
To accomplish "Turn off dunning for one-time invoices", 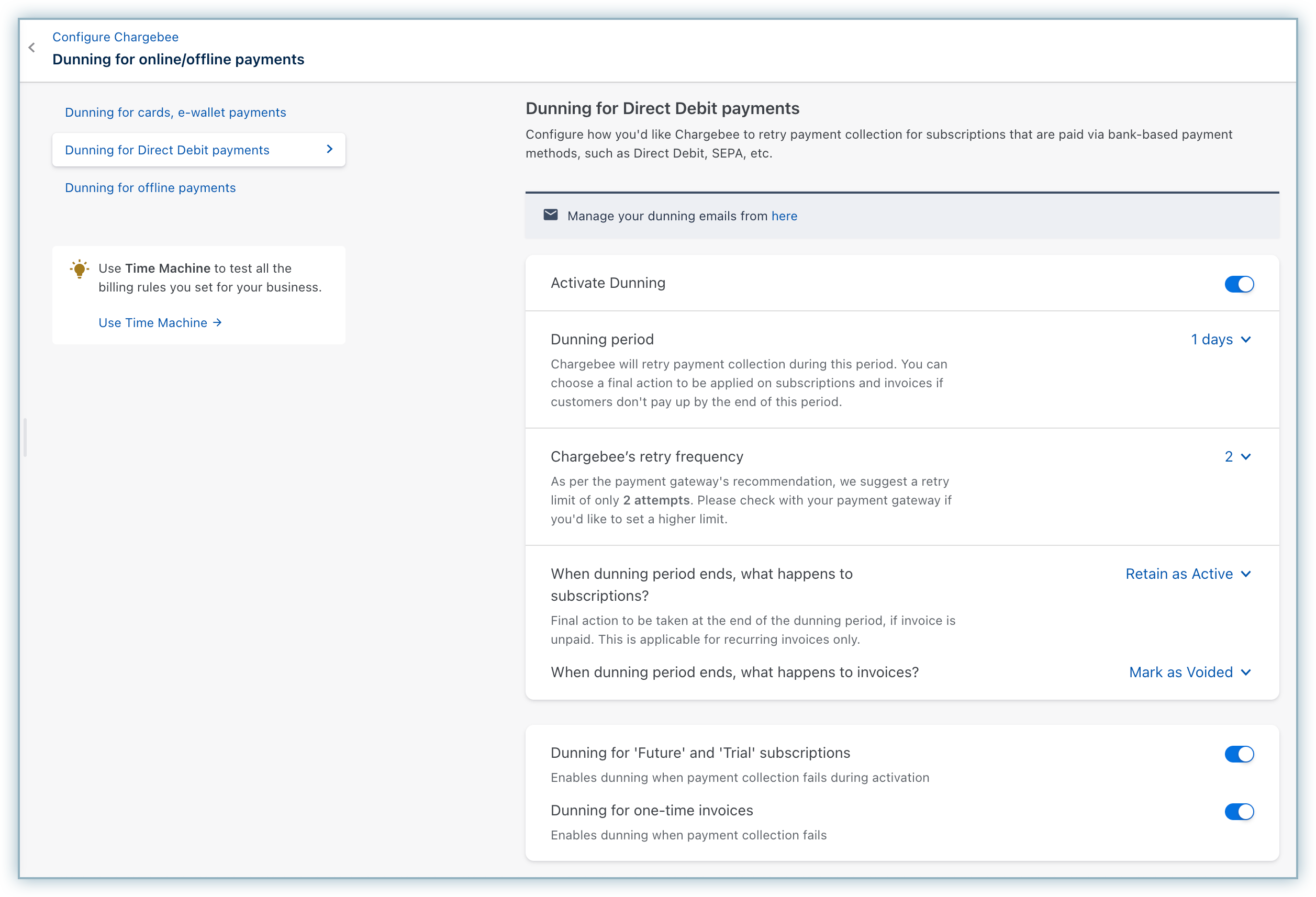I will tap(1239, 812).
